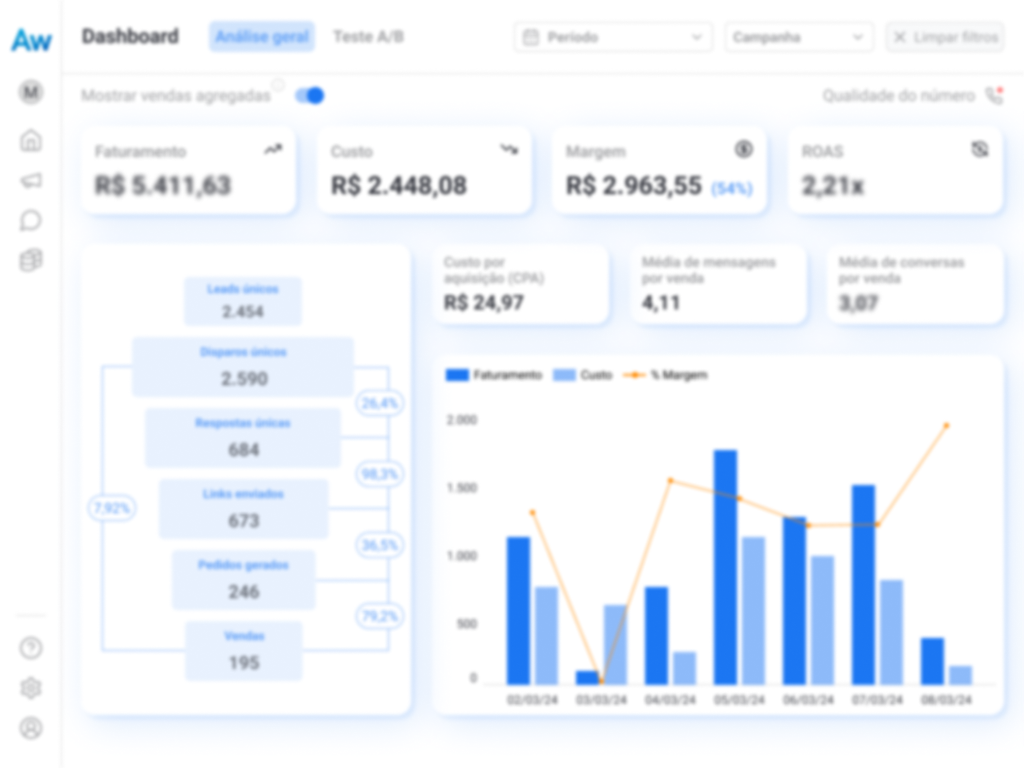Switch to Teste A/B tab
This screenshot has height=768, width=1024.
[368, 37]
